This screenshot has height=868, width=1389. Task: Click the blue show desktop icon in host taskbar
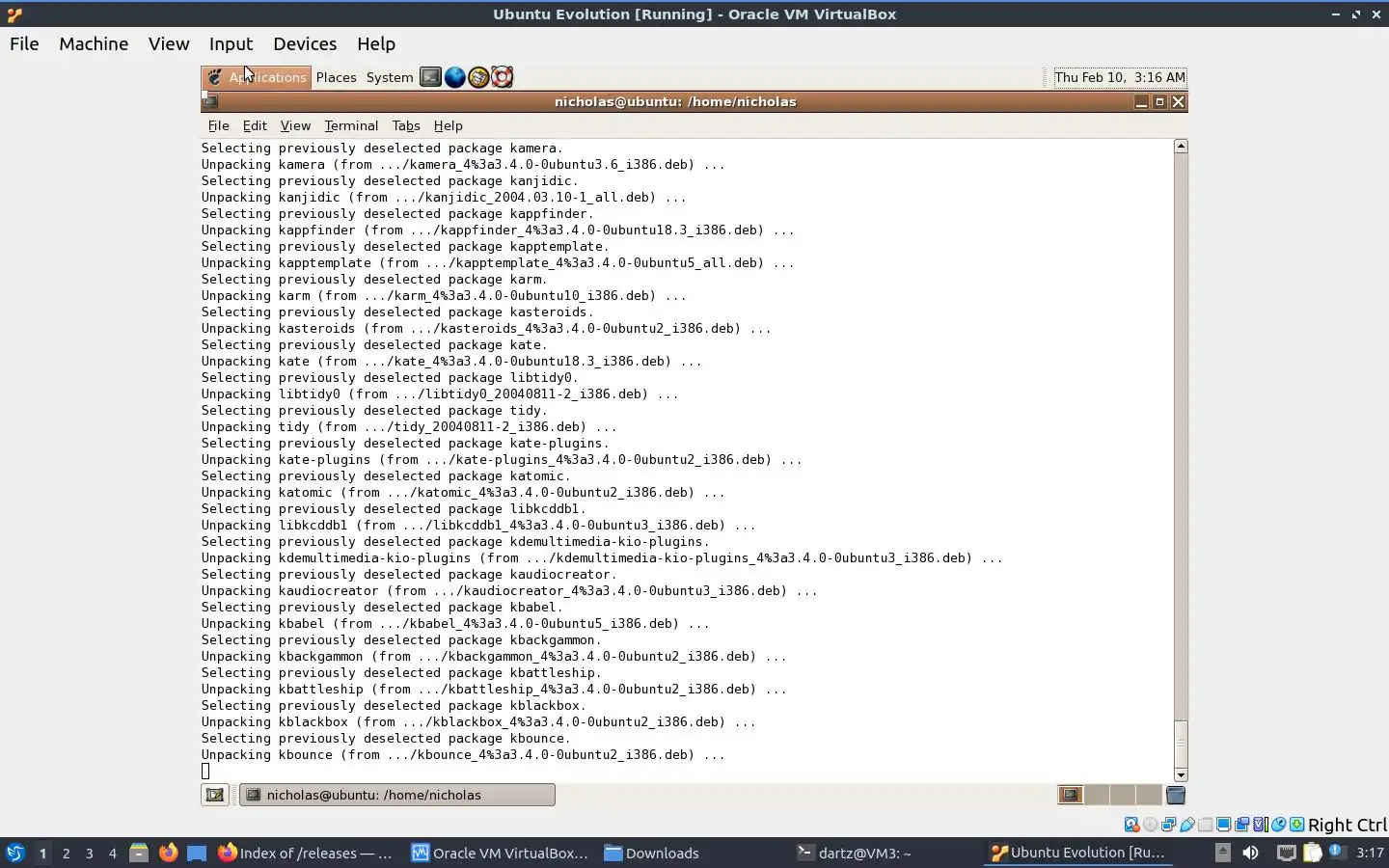197,853
